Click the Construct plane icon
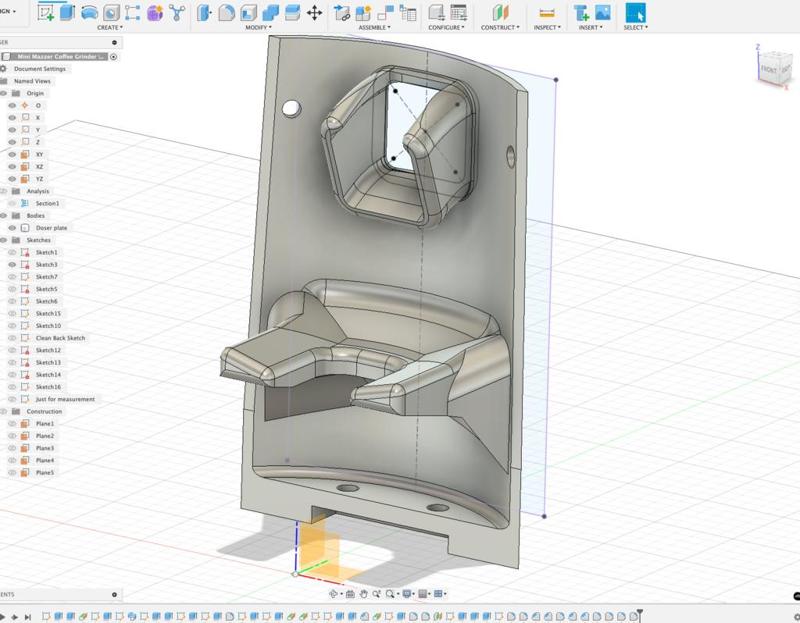 tap(501, 13)
